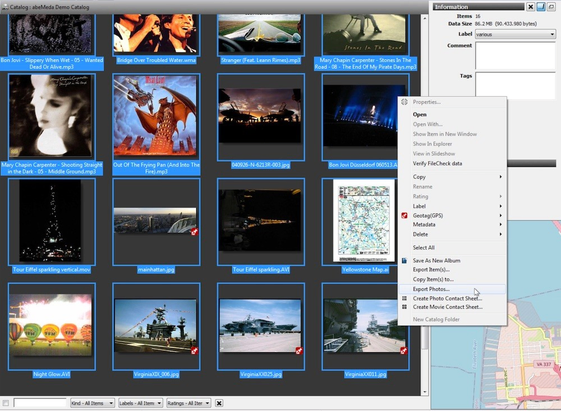This screenshot has width=561, height=411.
Task: Click the Geotag(GPS) red icon
Action: (x=404, y=215)
